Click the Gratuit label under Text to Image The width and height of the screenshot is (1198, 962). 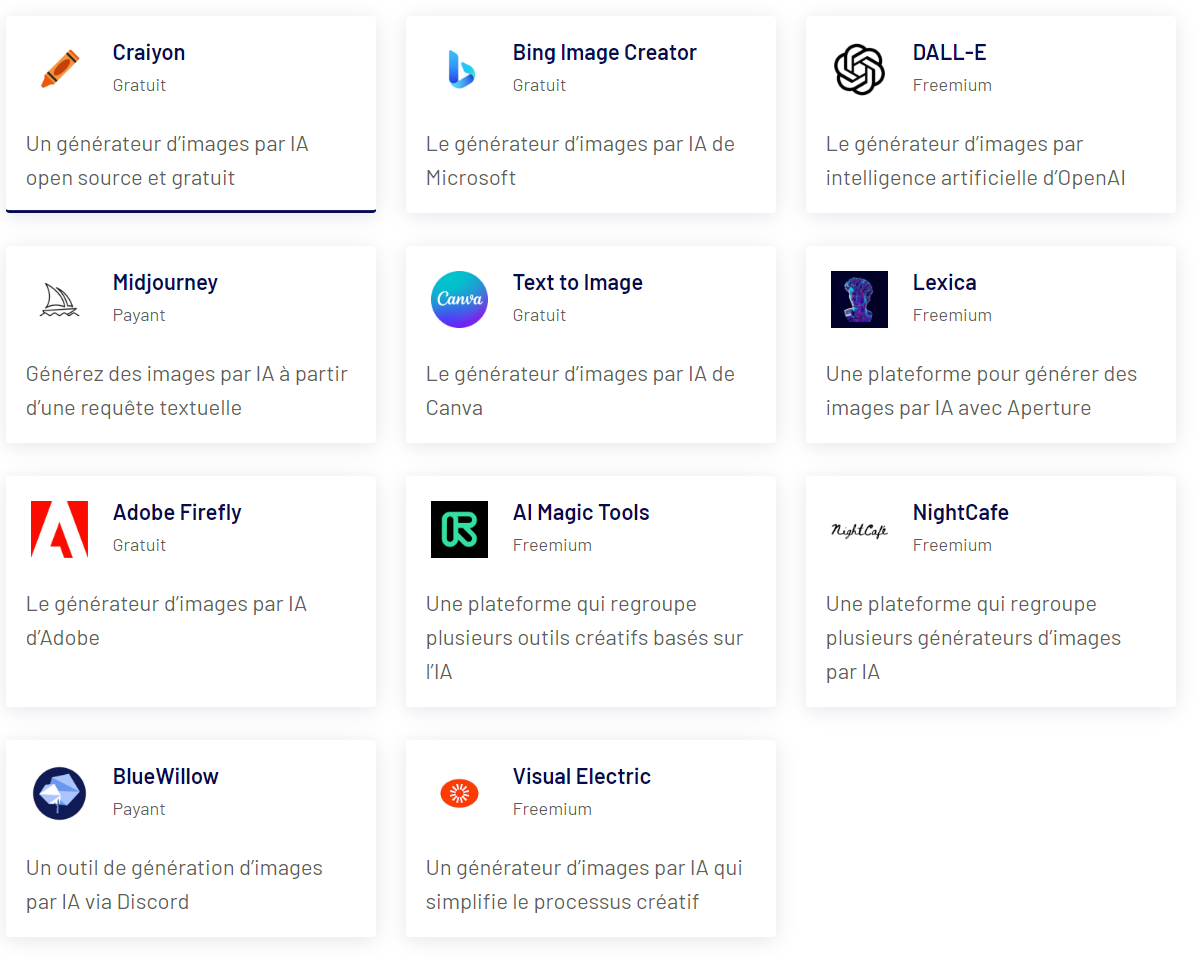pos(539,316)
